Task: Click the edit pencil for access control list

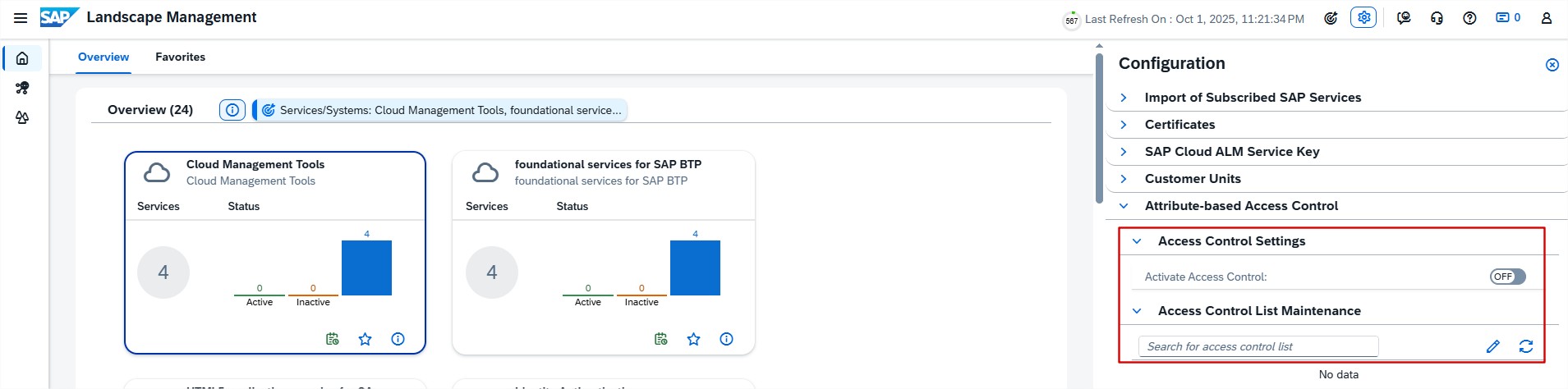Action: pos(1492,346)
